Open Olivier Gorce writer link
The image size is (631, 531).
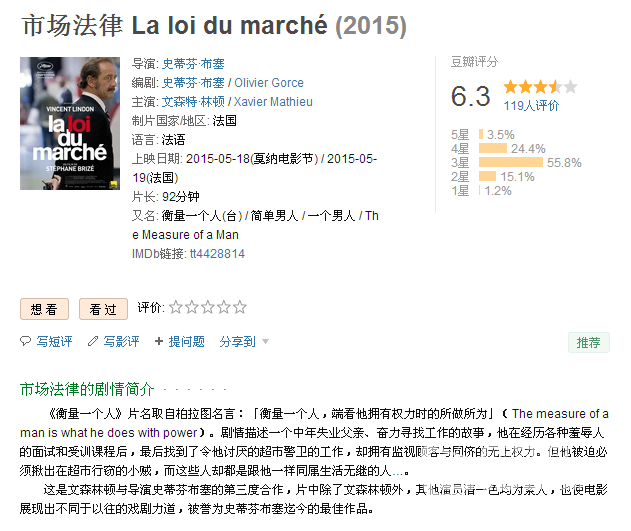(x=269, y=83)
